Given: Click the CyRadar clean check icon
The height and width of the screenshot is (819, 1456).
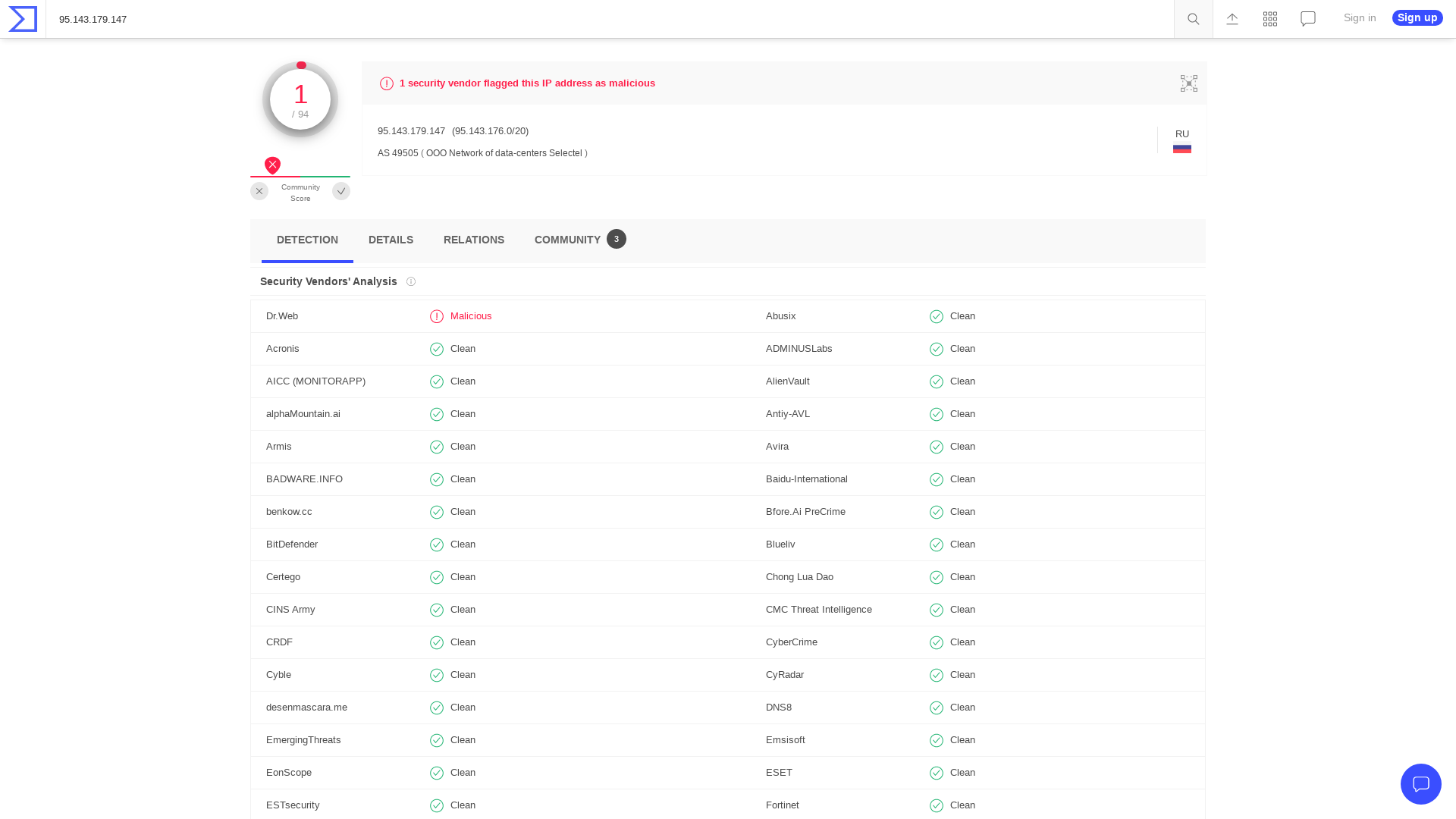Looking at the screenshot, I should pyautogui.click(x=937, y=675).
